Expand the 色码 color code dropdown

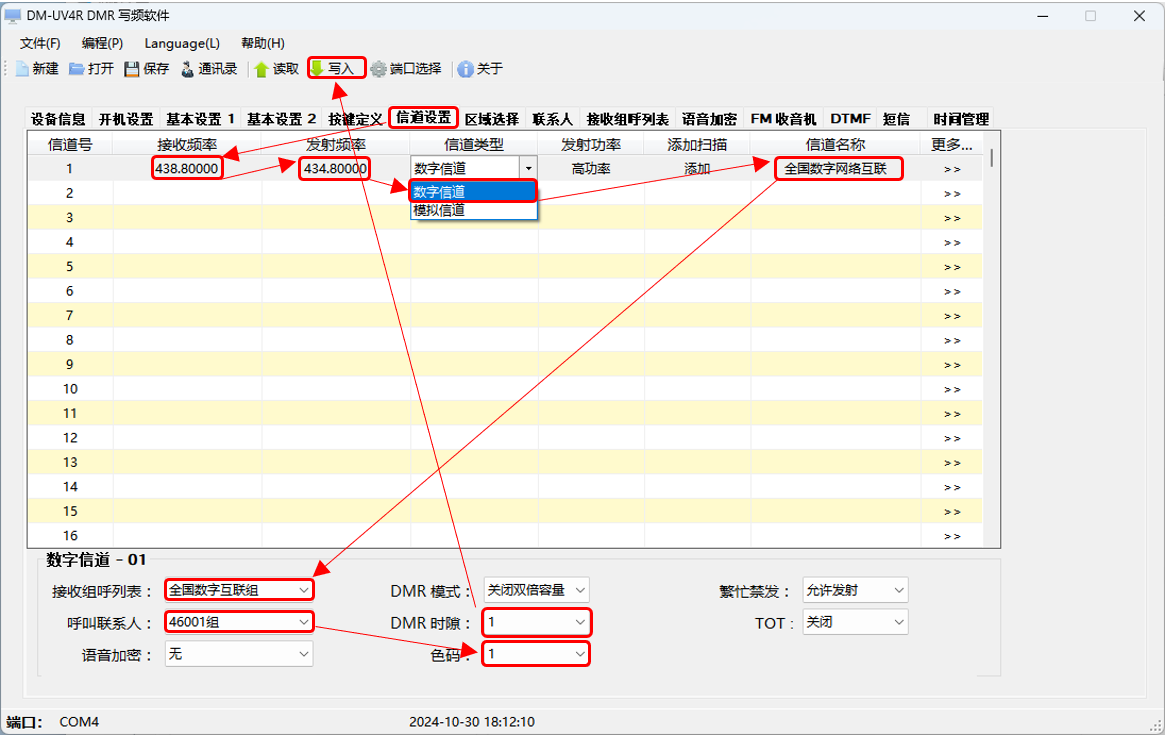[580, 654]
